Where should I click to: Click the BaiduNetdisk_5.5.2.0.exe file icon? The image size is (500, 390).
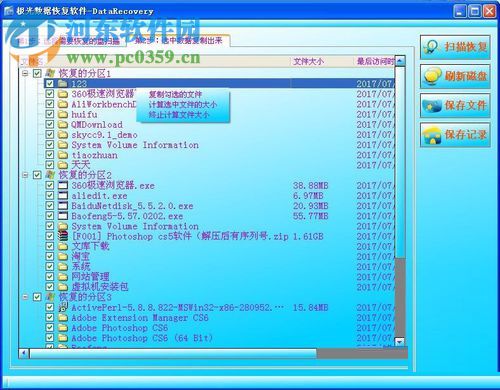click(x=63, y=206)
